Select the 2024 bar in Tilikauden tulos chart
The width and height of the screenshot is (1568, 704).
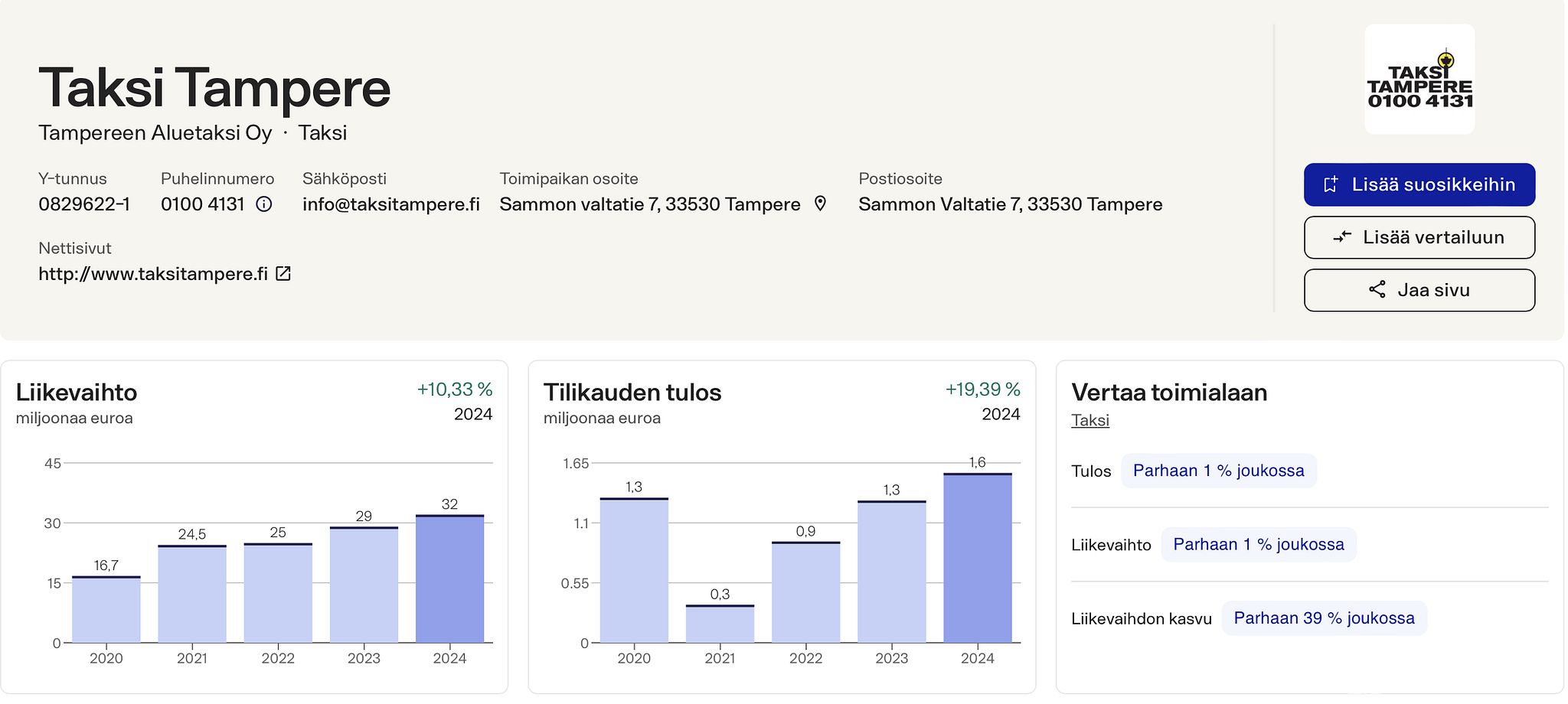click(x=978, y=558)
